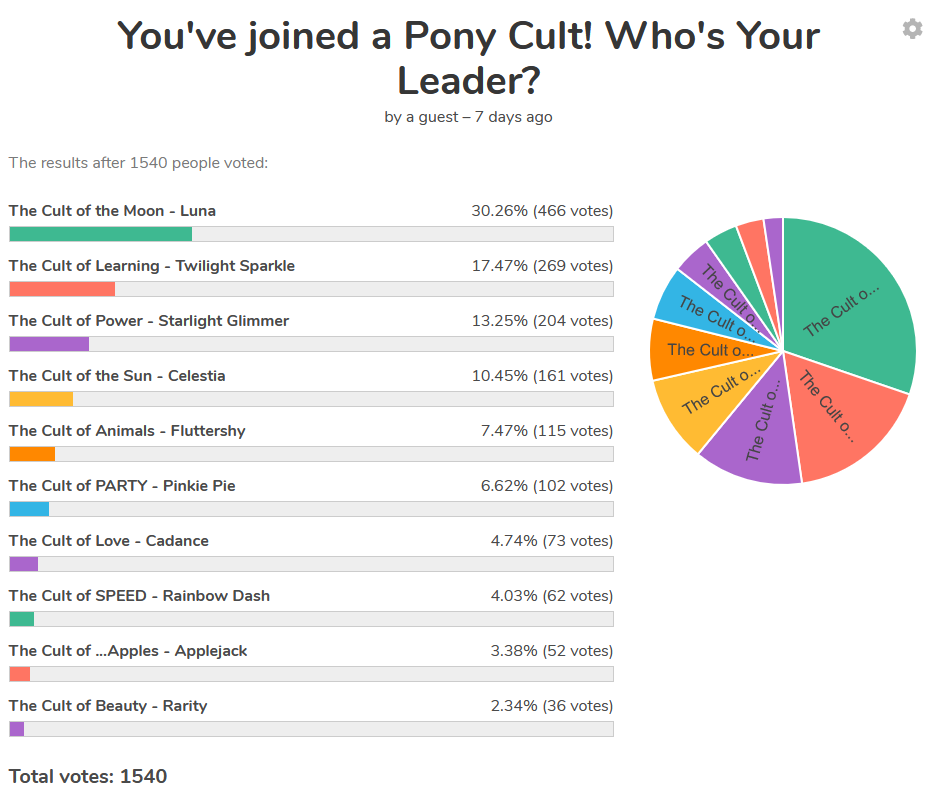The image size is (940, 807).
Task: Click 'The Cult of SPEED - Rainbow Dash' label
Action: click(x=139, y=596)
